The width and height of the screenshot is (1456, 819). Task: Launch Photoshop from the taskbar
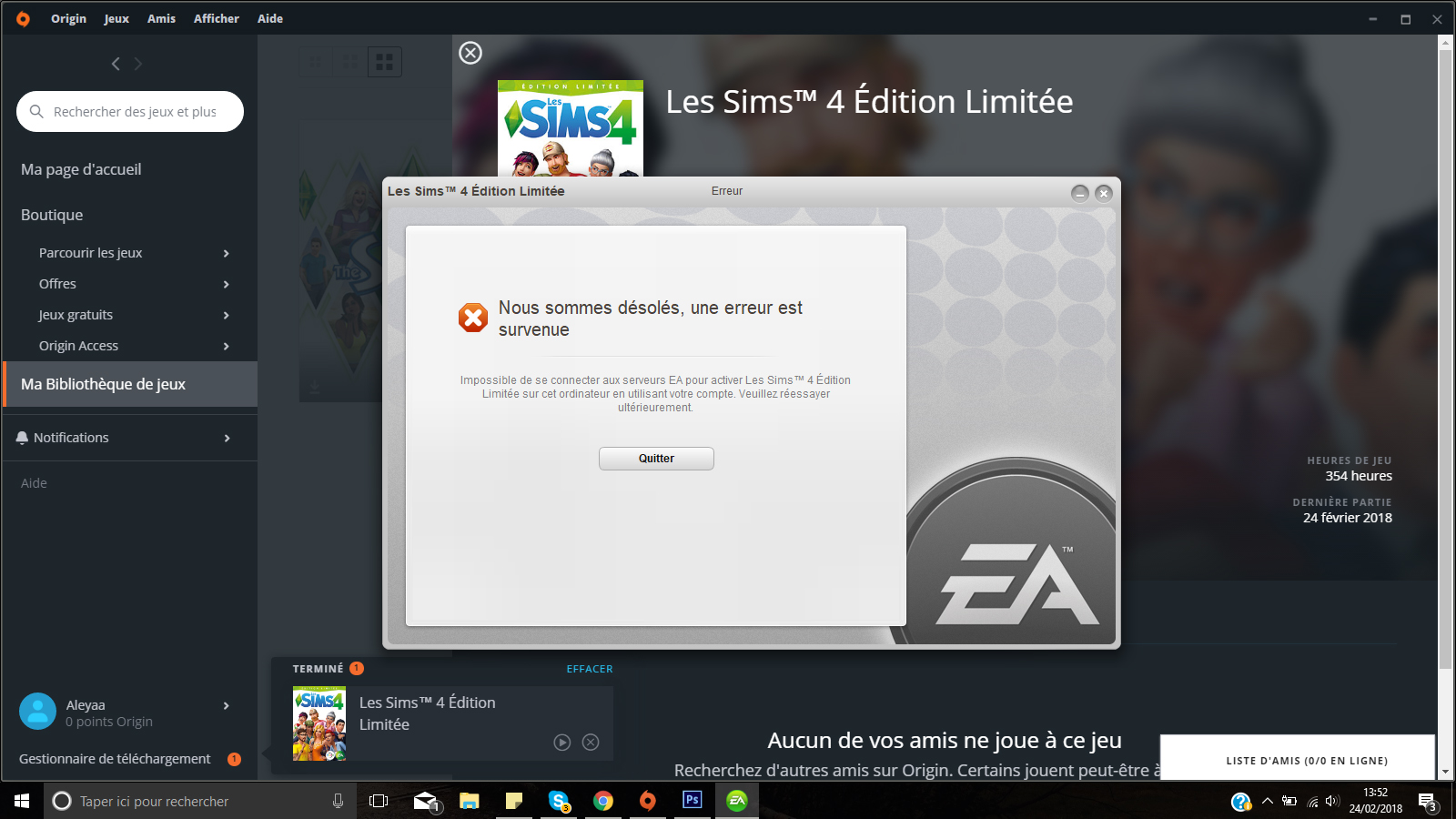[x=691, y=801]
